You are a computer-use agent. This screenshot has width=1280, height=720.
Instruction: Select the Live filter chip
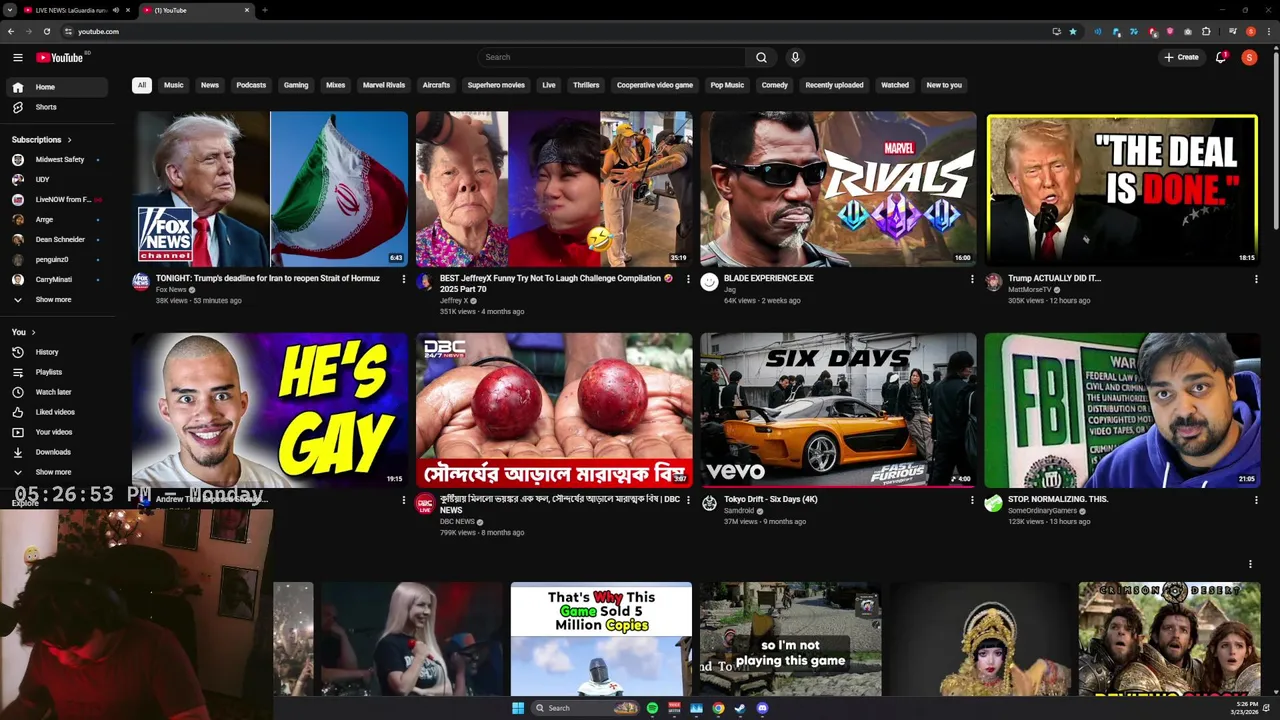[549, 85]
